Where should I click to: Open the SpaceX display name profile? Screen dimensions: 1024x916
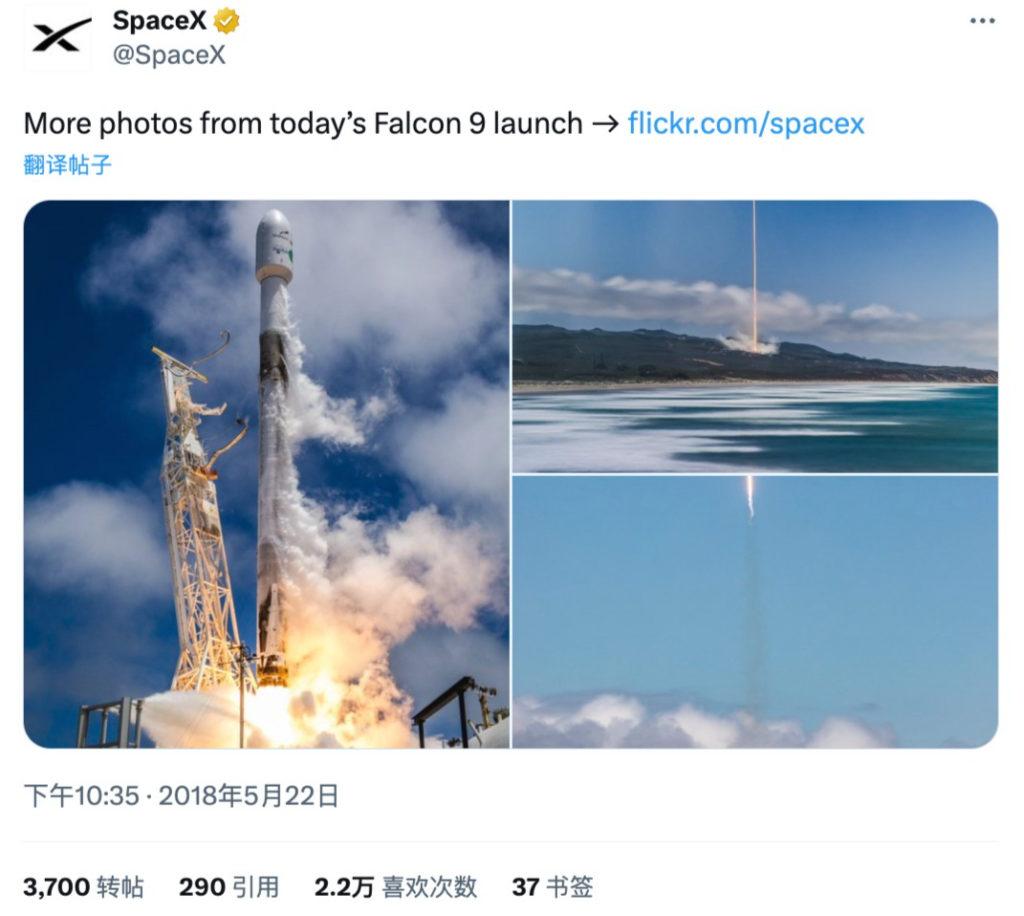tap(160, 21)
